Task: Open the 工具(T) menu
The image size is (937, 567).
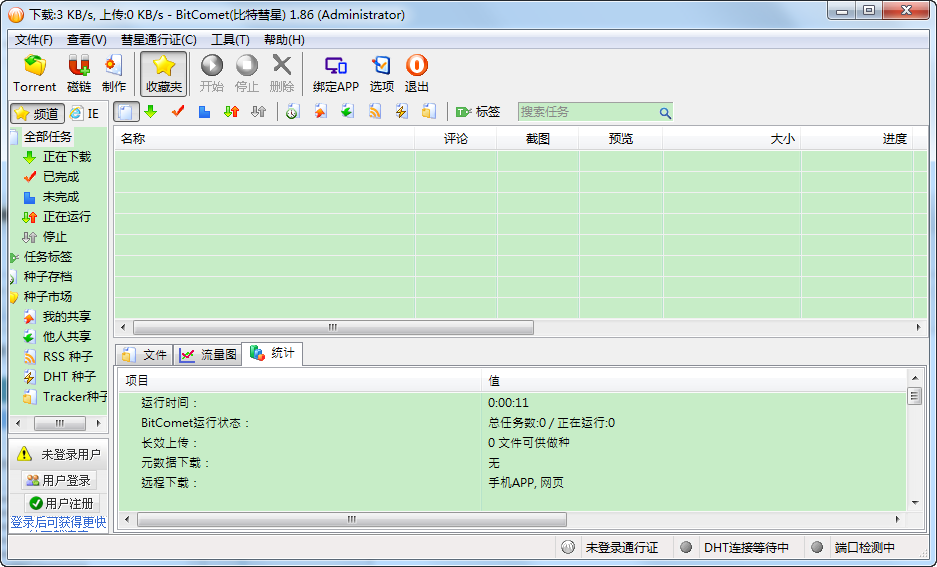Action: tap(230, 40)
